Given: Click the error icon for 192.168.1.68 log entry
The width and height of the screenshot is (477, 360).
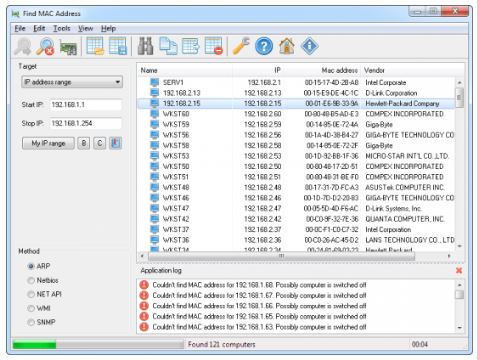Looking at the screenshot, I should point(144,285).
